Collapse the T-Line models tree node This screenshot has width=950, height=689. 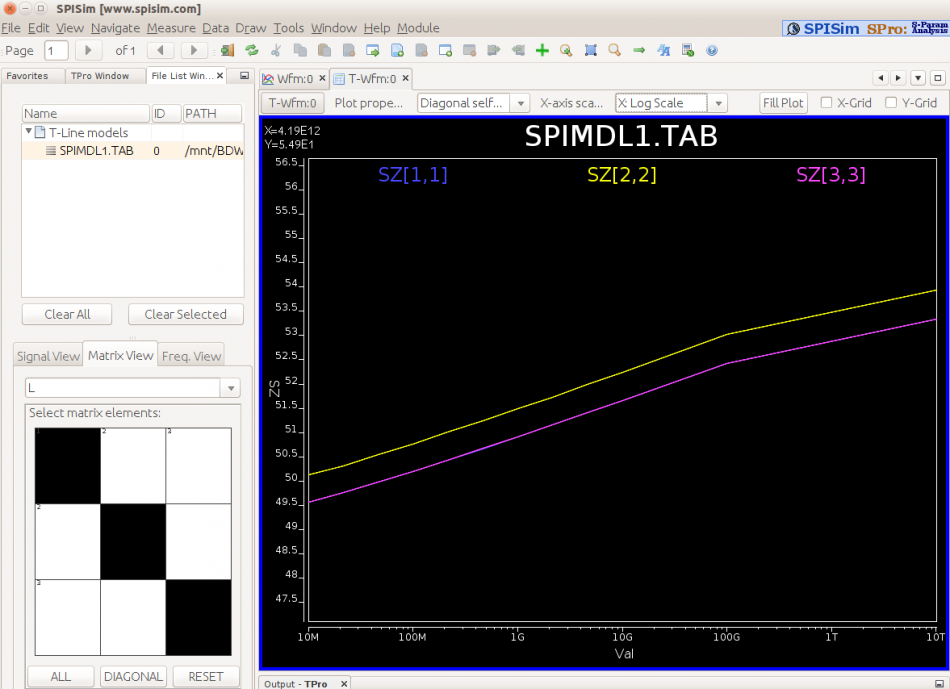[29, 132]
